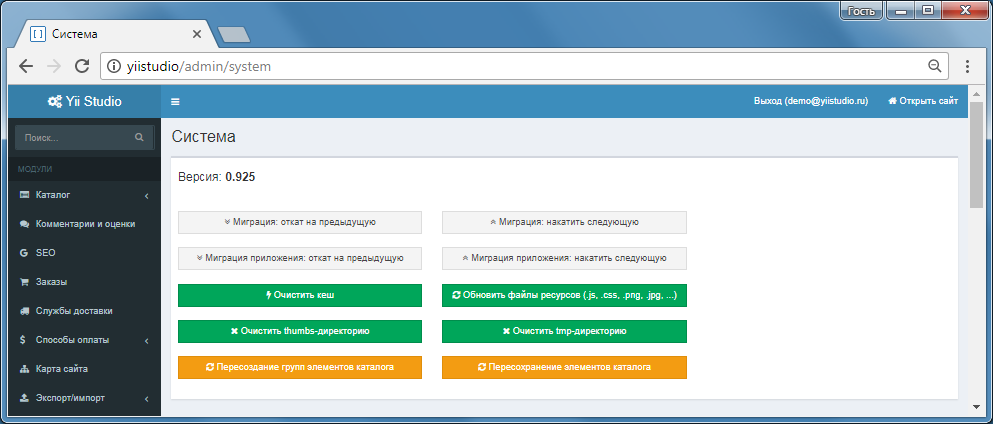Viewport: 993px width, 424px height.
Task: Click Обновить файлы ресурсов button
Action: (564, 295)
